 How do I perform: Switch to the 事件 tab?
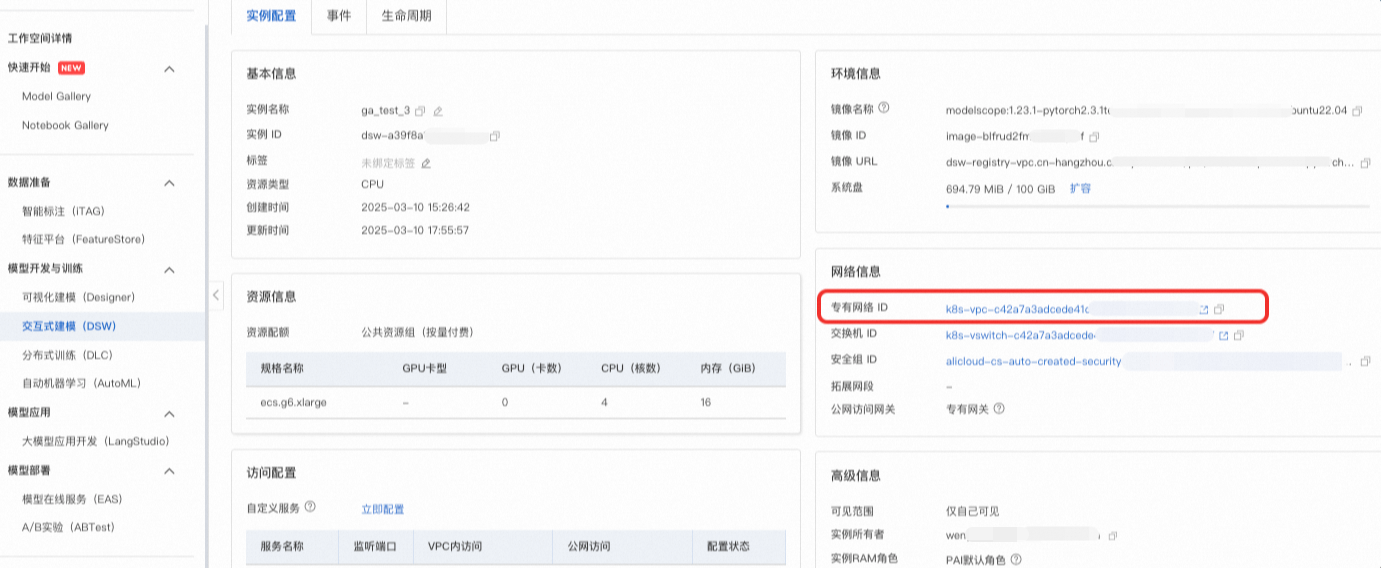coord(339,16)
